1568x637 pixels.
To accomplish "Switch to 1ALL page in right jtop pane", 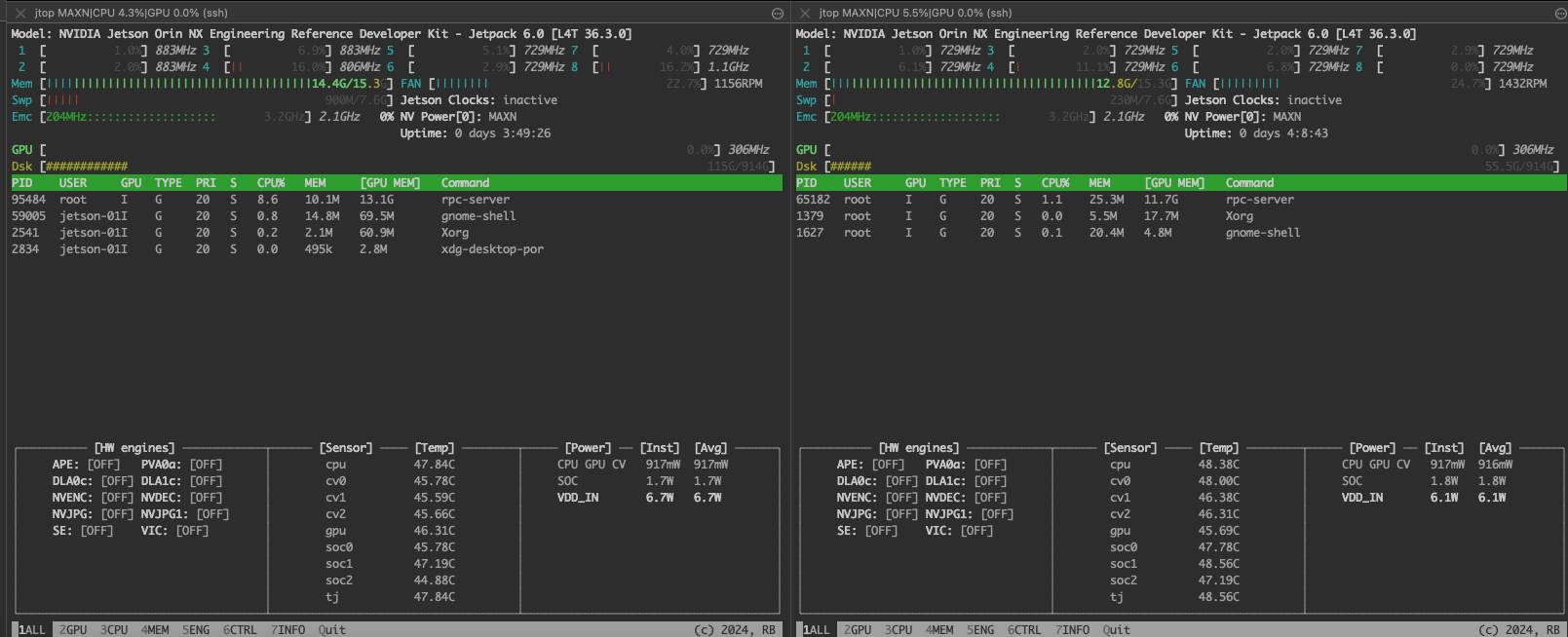I will click(817, 629).
